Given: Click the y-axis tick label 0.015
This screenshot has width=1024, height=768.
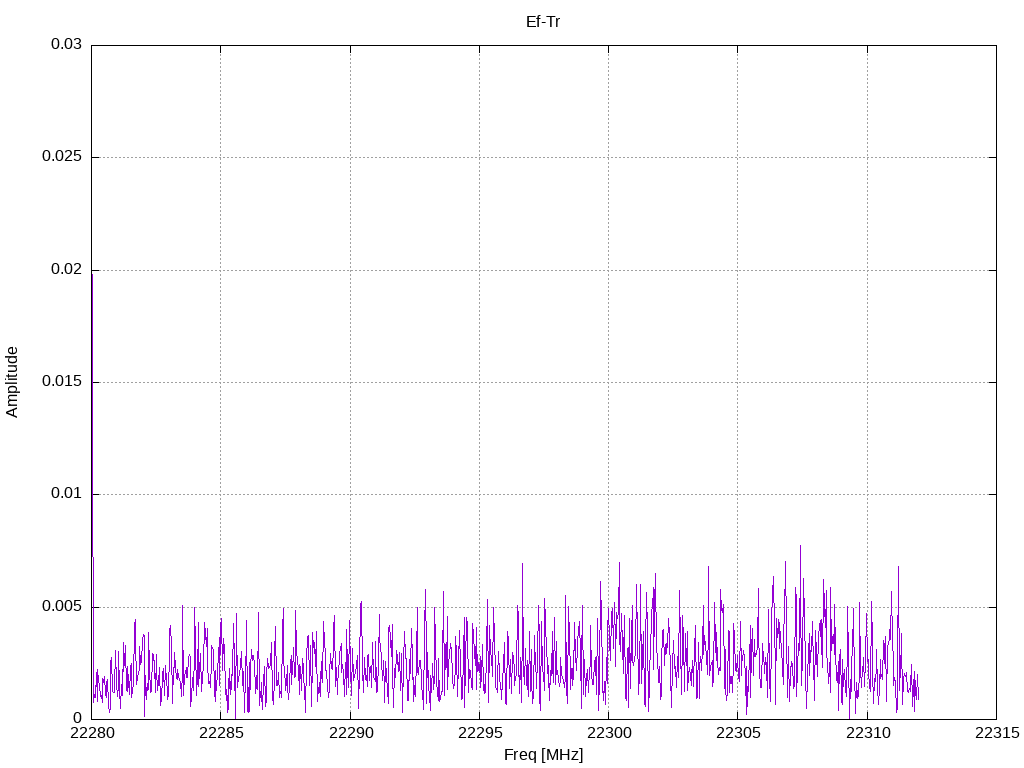Looking at the screenshot, I should coord(62,381).
